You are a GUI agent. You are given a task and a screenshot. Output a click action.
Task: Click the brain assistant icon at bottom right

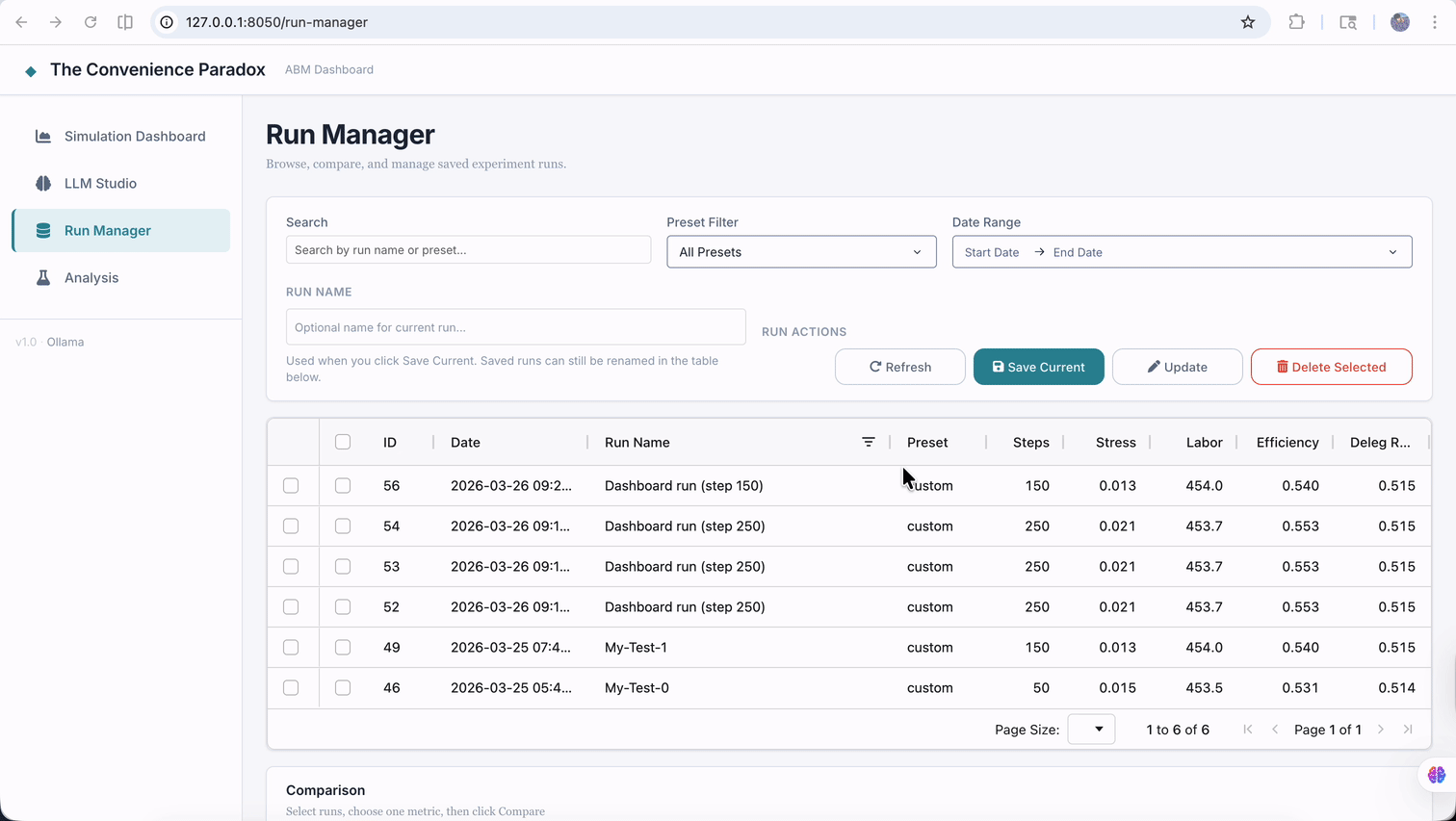pyautogui.click(x=1437, y=775)
